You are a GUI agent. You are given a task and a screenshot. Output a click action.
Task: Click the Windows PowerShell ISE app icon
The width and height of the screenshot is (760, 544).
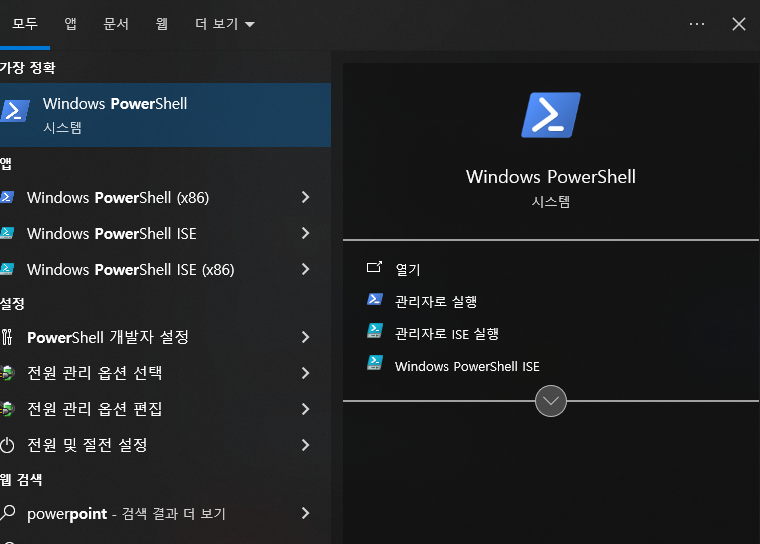7,233
